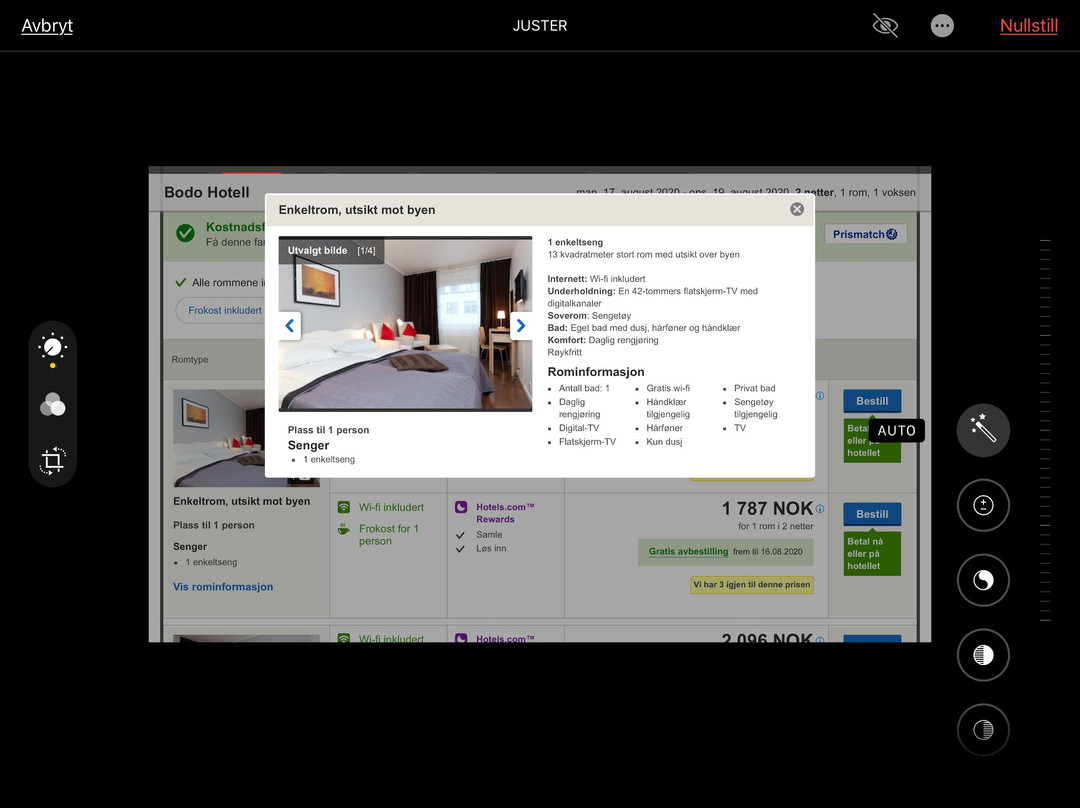The width and height of the screenshot is (1080, 808).
Task: Select the Exposure adjustment icon
Action: tap(983, 506)
